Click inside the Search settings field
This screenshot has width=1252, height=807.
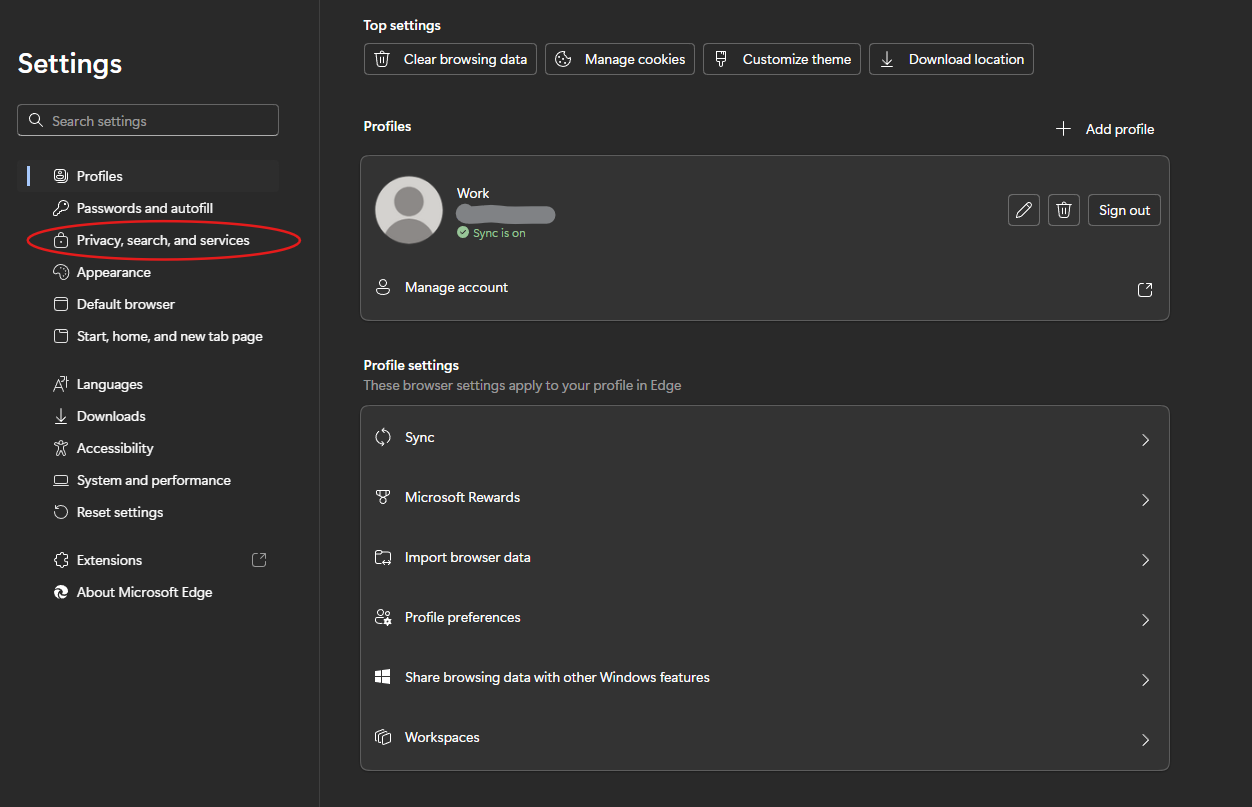(148, 120)
